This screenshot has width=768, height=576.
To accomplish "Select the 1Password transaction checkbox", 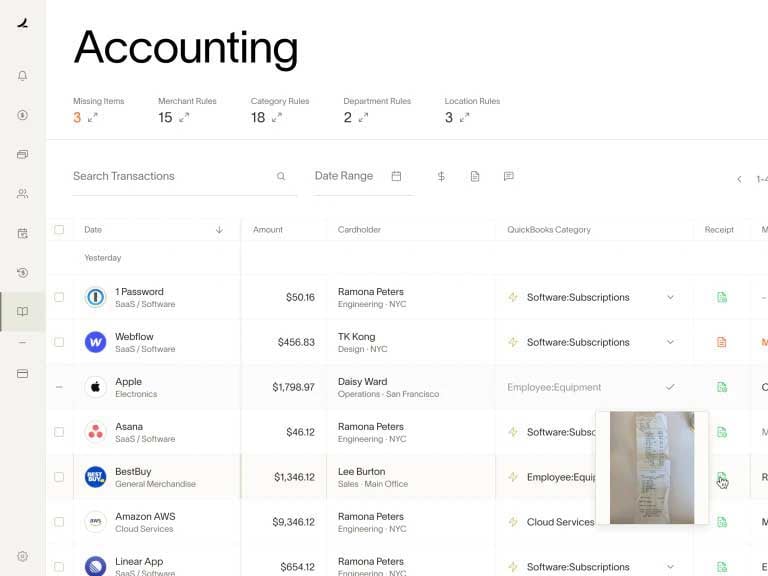I will coord(59,297).
